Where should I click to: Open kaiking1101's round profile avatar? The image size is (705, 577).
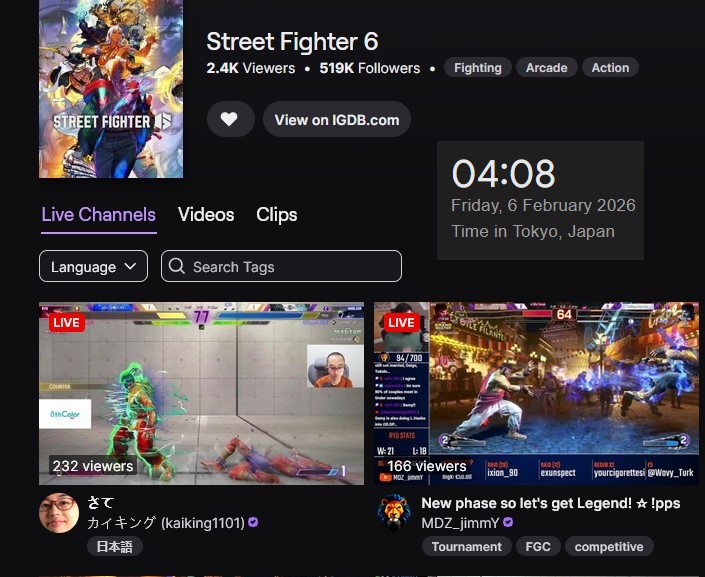point(59,513)
